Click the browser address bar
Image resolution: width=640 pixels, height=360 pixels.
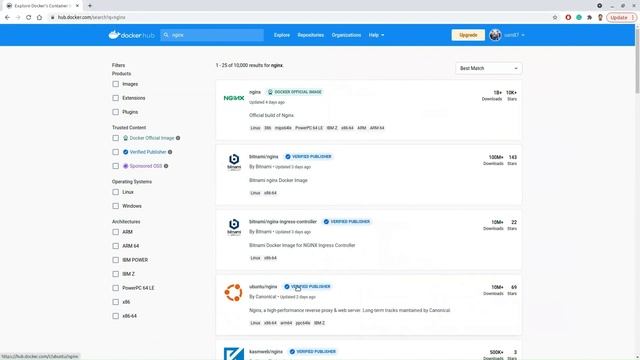click(x=302, y=18)
